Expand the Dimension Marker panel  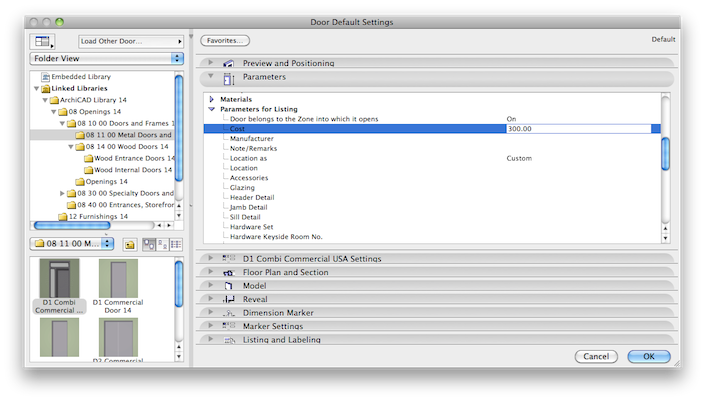click(210, 312)
